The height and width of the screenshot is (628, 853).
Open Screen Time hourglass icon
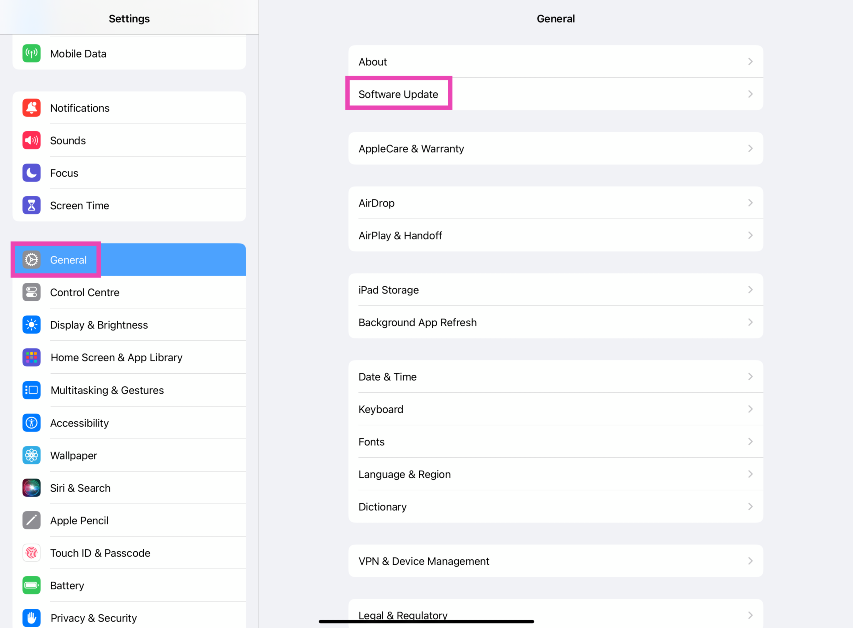[x=31, y=206]
